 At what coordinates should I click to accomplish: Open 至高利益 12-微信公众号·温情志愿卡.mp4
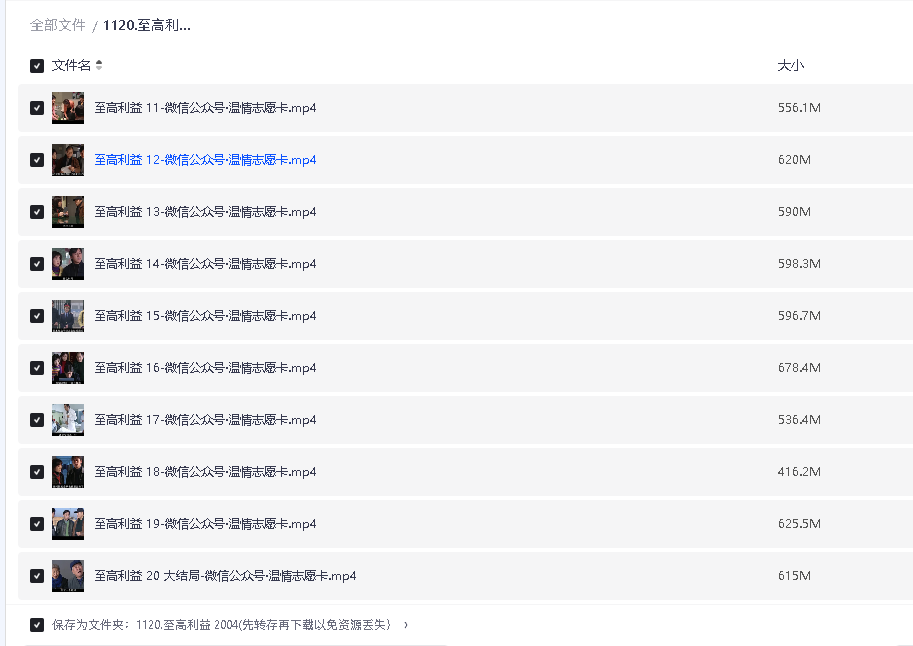[x=204, y=159]
